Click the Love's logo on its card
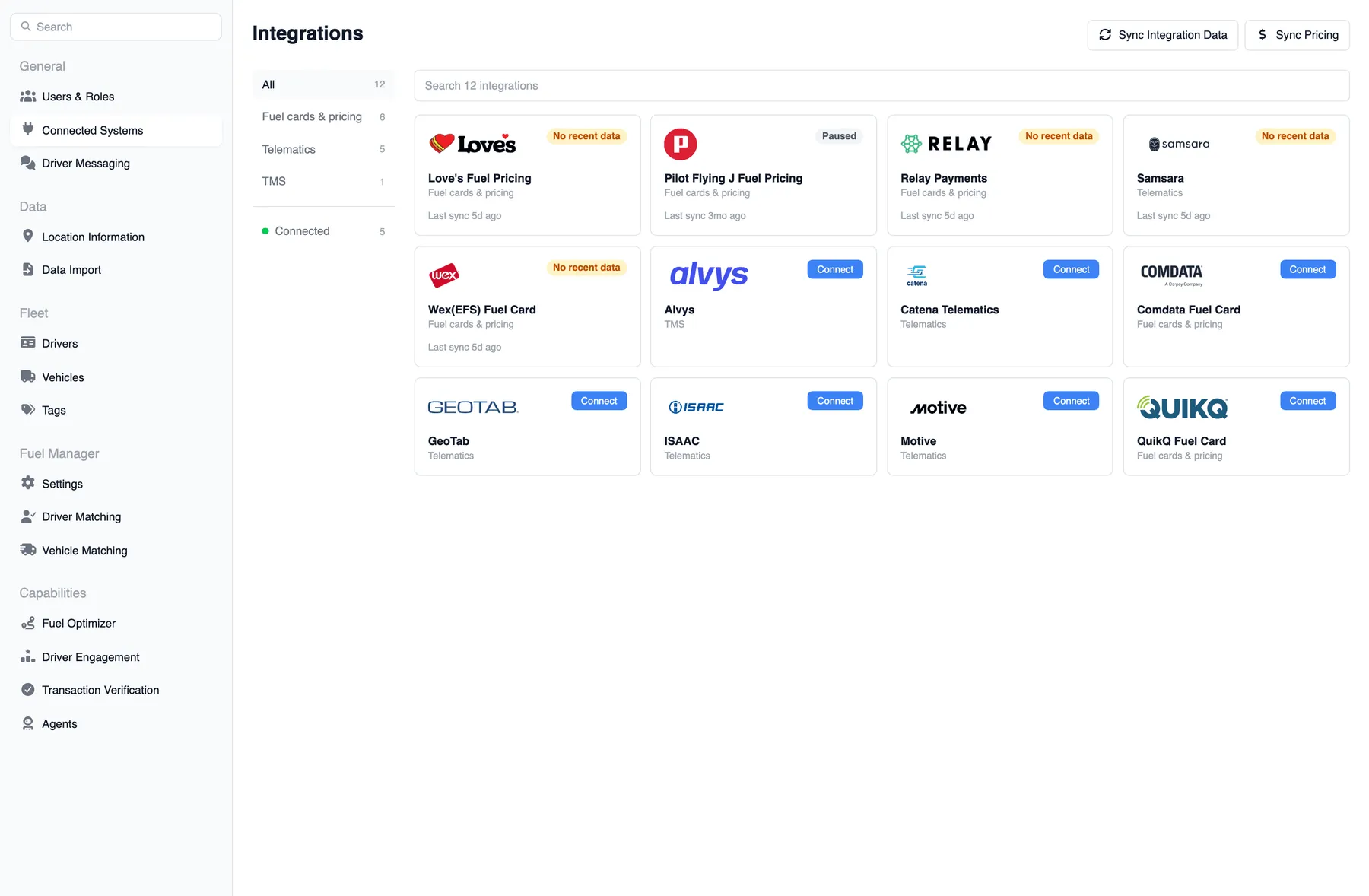Screen dimensions: 1369x896 (472, 144)
